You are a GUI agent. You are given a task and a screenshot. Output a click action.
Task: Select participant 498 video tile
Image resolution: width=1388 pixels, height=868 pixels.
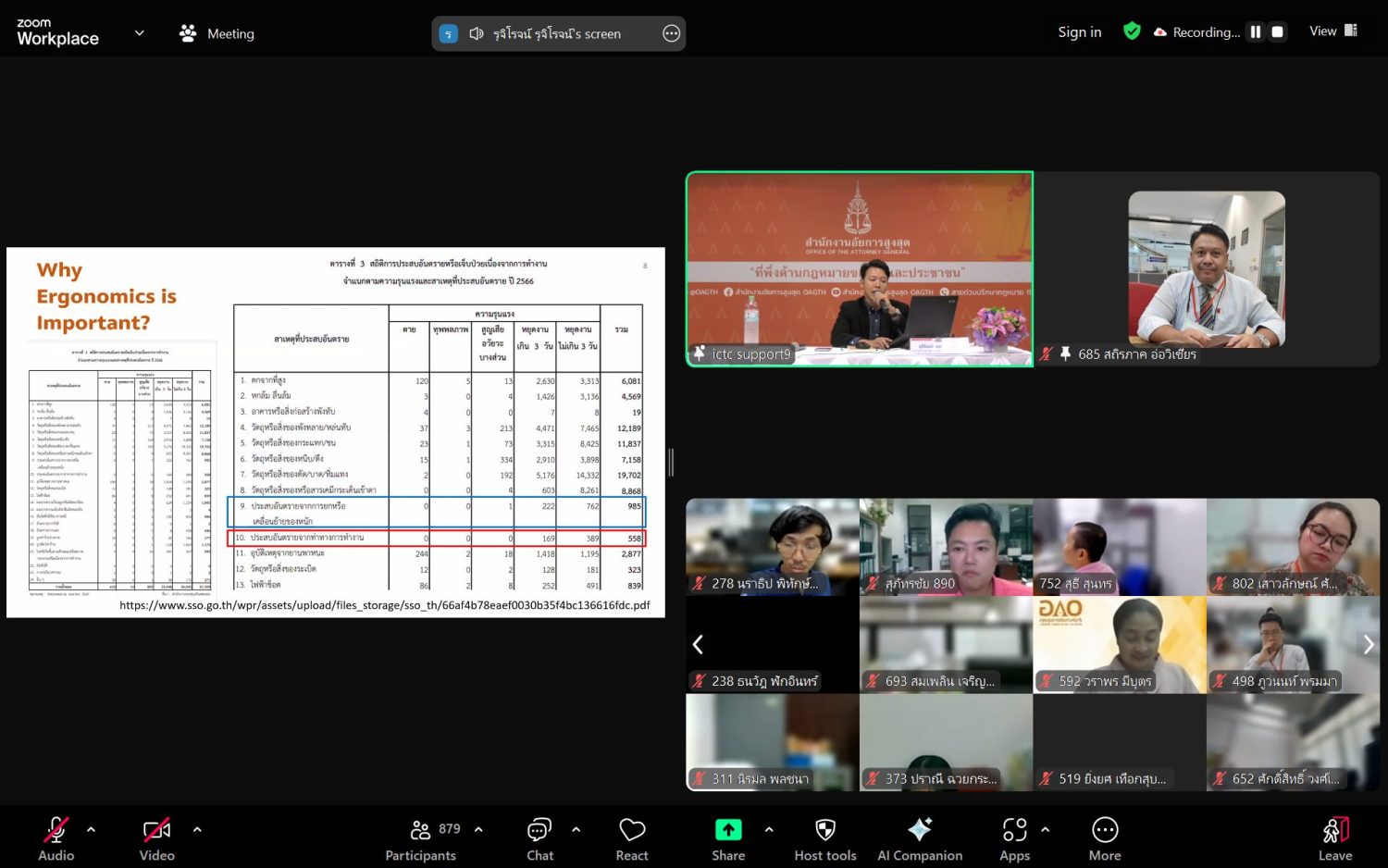tap(1294, 644)
